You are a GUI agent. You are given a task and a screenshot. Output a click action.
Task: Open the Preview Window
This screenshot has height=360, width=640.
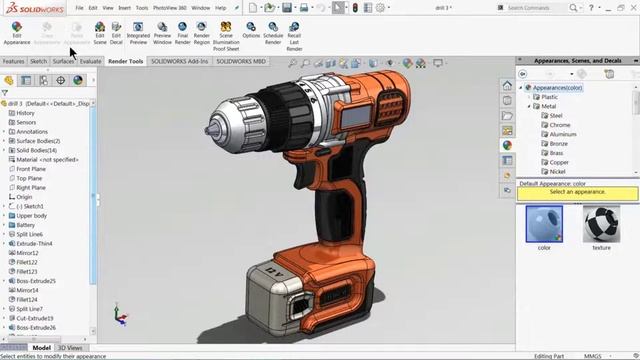tap(162, 33)
